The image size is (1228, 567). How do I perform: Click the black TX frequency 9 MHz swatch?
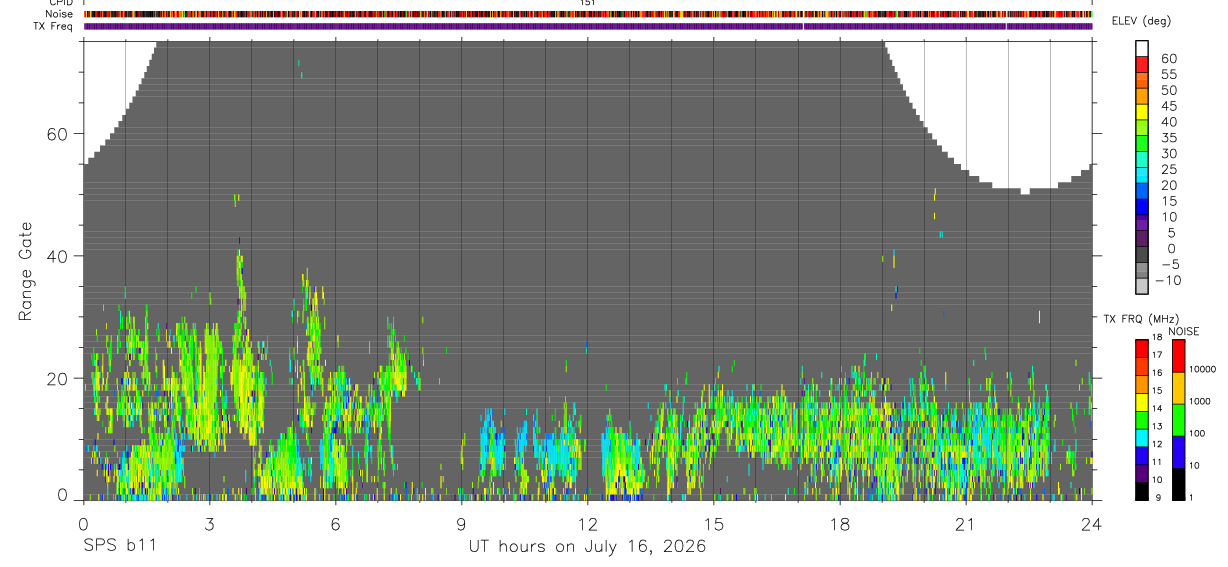pos(1142,492)
